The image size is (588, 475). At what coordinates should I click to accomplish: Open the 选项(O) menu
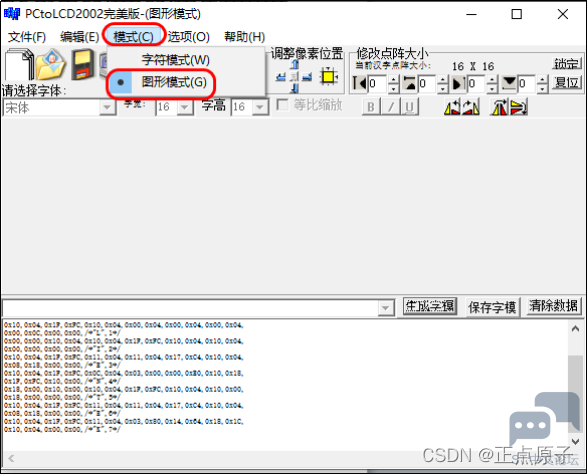(x=189, y=37)
